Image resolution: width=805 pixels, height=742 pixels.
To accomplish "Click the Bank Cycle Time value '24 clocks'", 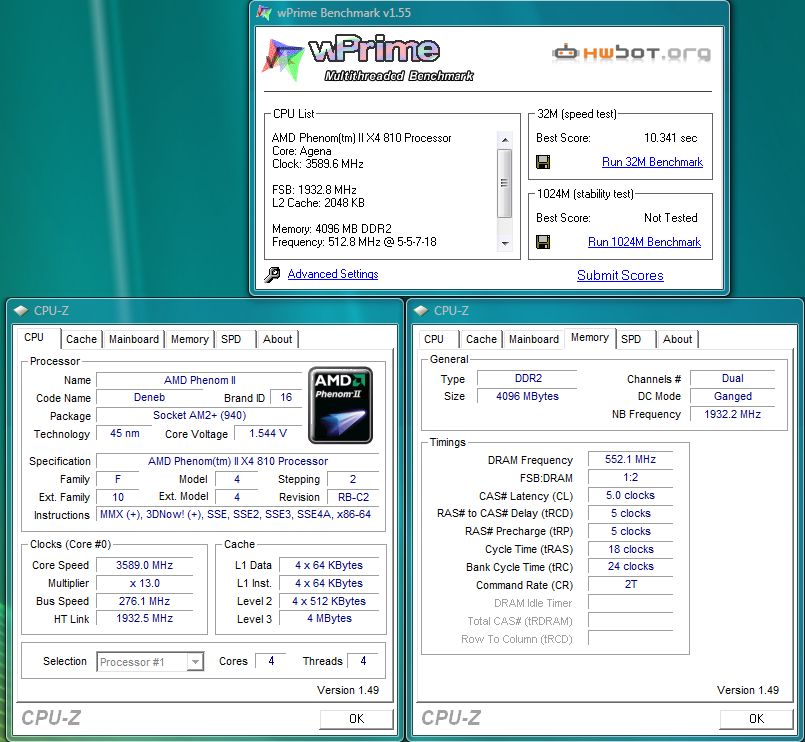I will [x=630, y=566].
